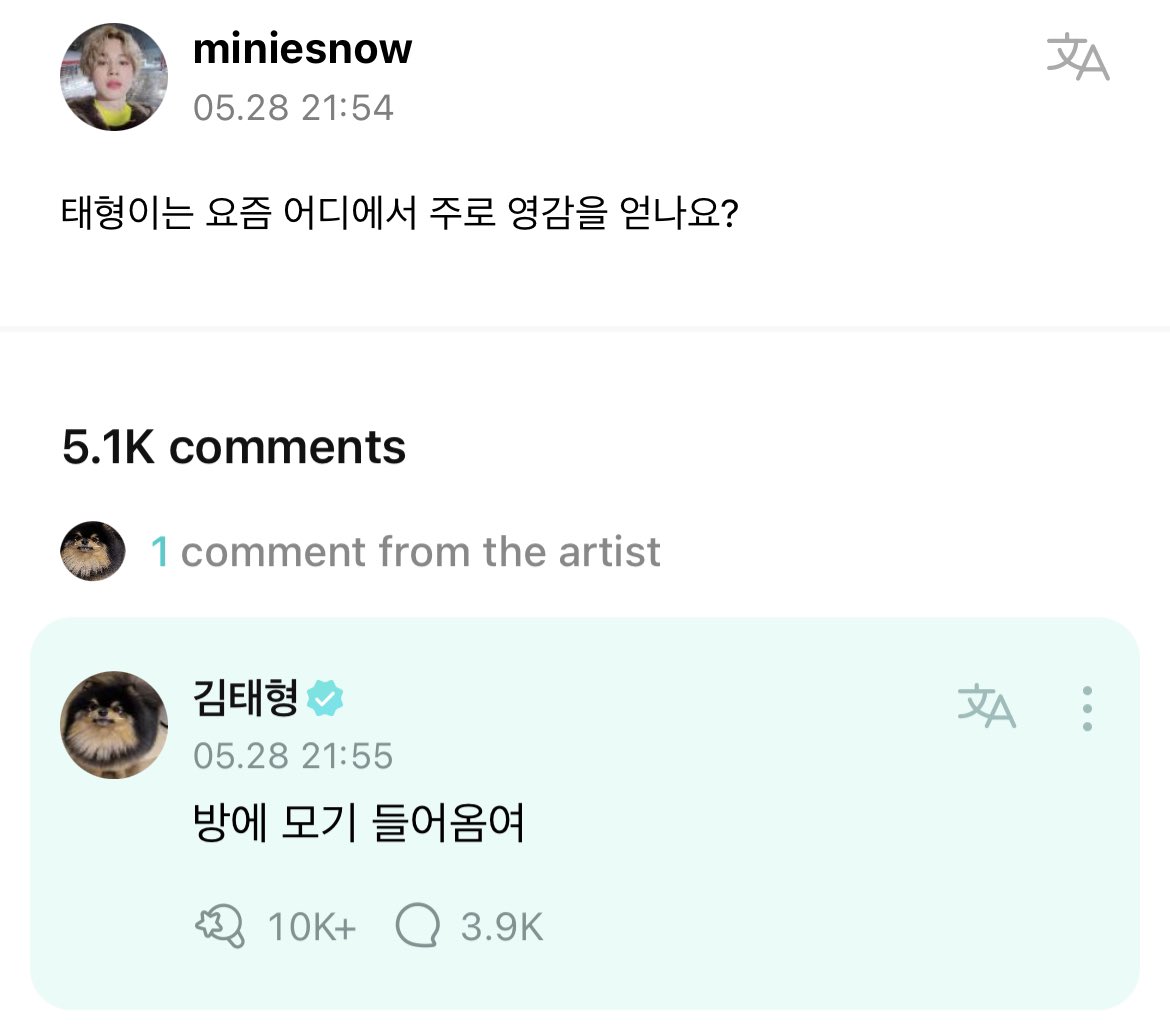
Task: Select the post question text
Action: (399, 216)
